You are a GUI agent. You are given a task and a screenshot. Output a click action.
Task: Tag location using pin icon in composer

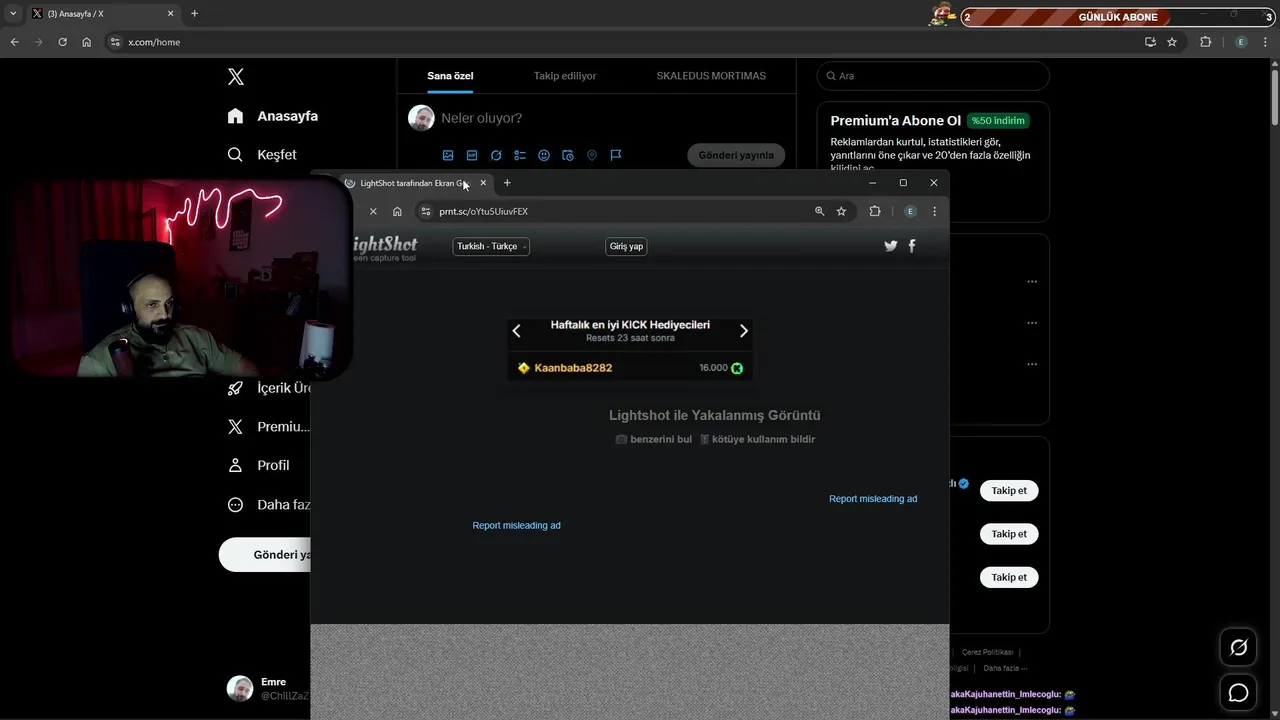pos(592,155)
